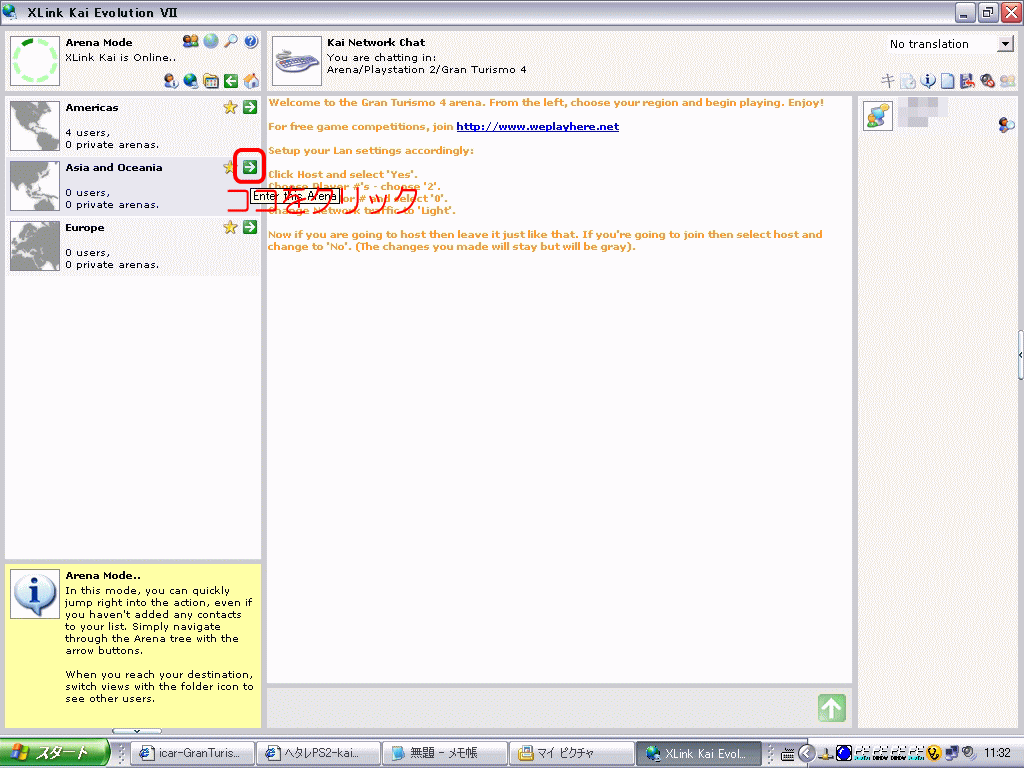The image size is (1024, 768).
Task: Open the volume speaker tray icon
Action: (968, 753)
